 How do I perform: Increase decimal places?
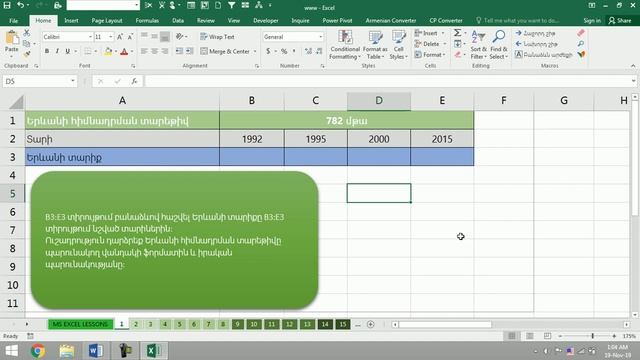click(309, 51)
